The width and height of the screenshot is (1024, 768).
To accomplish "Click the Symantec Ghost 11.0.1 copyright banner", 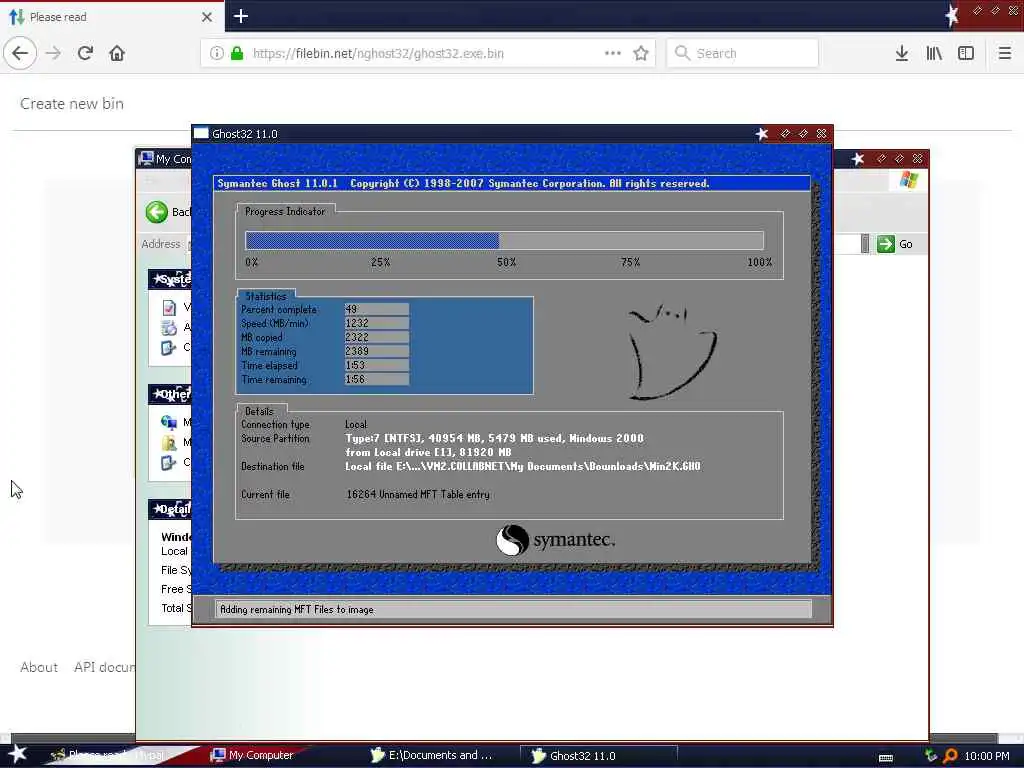I will click(x=512, y=183).
